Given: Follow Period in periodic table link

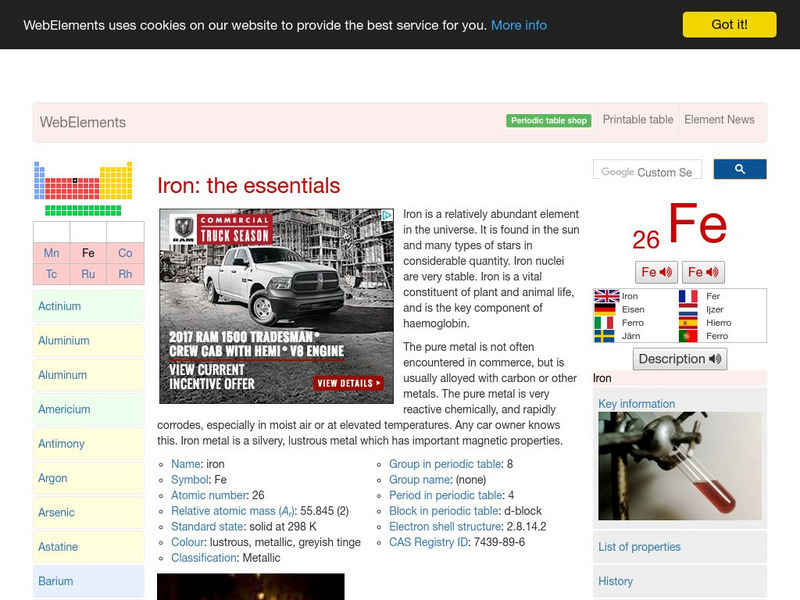Looking at the screenshot, I should [445, 495].
